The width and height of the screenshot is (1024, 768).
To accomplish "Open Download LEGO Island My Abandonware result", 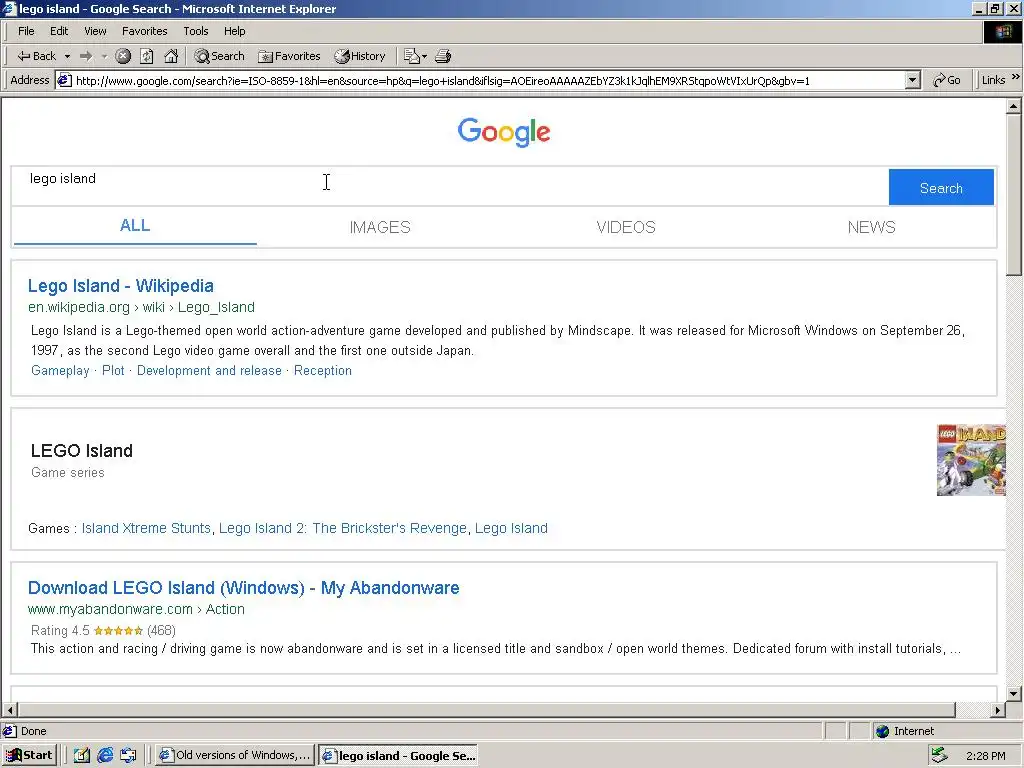I will click(x=244, y=588).
